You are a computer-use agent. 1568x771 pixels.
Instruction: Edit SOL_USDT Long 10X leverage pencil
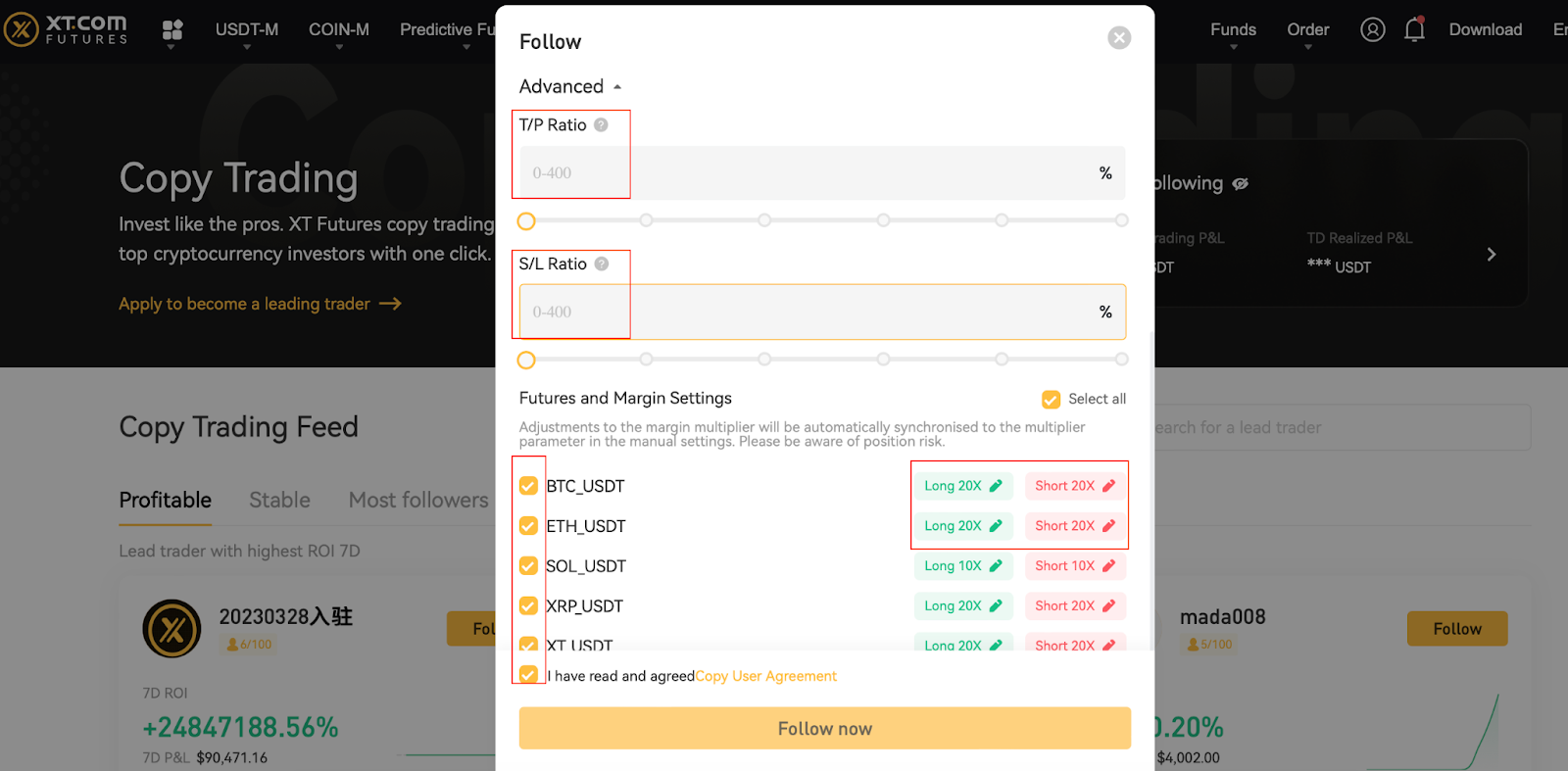pos(996,566)
